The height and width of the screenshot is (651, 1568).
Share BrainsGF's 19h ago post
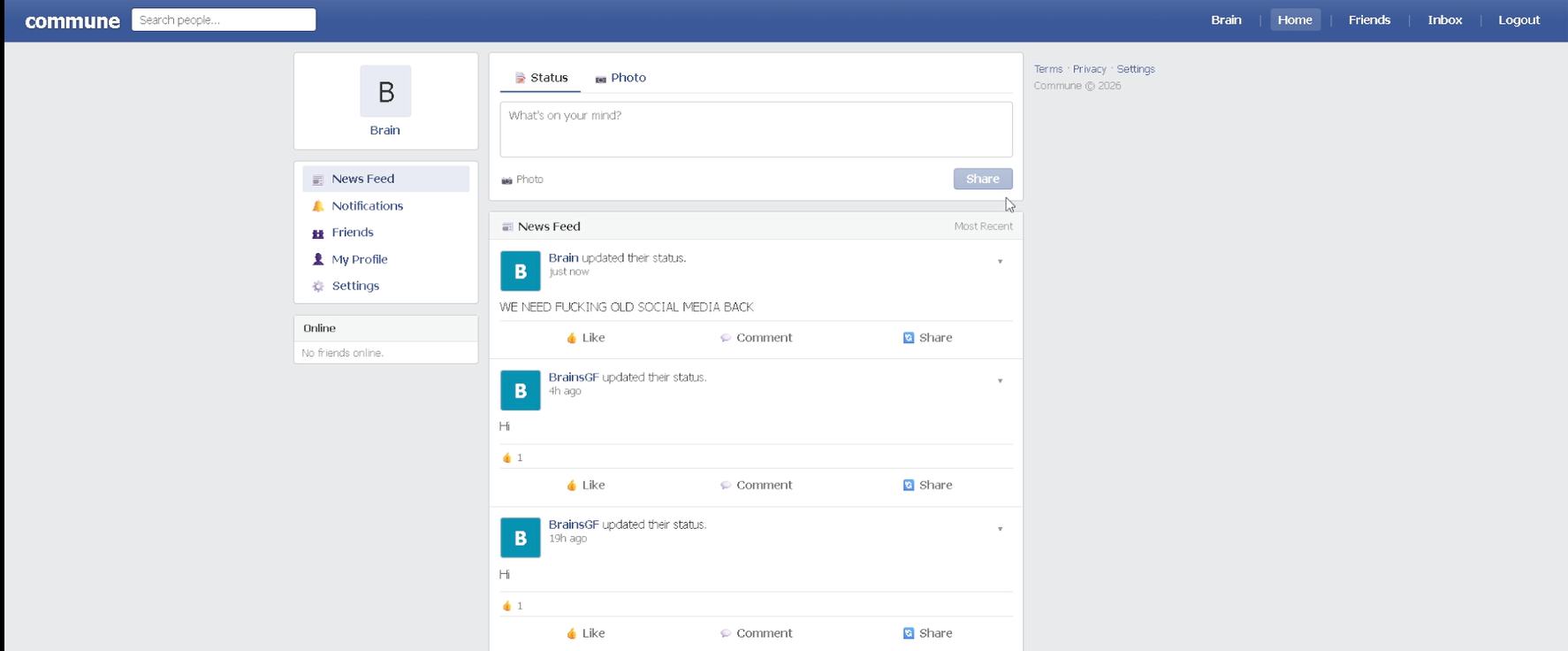tap(927, 633)
